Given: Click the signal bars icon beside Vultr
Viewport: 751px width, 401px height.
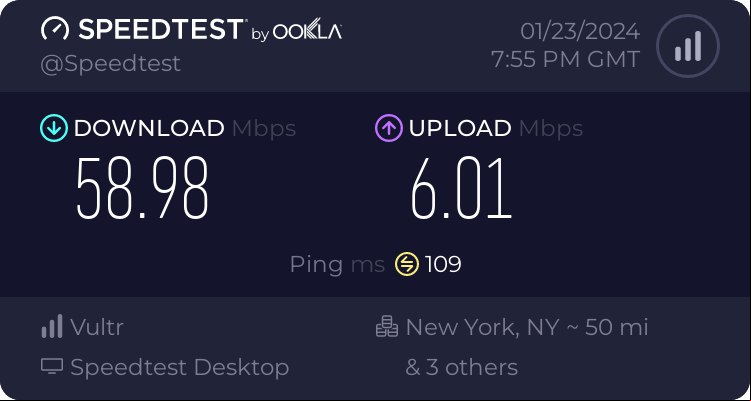Looking at the screenshot, I should 52,326.
